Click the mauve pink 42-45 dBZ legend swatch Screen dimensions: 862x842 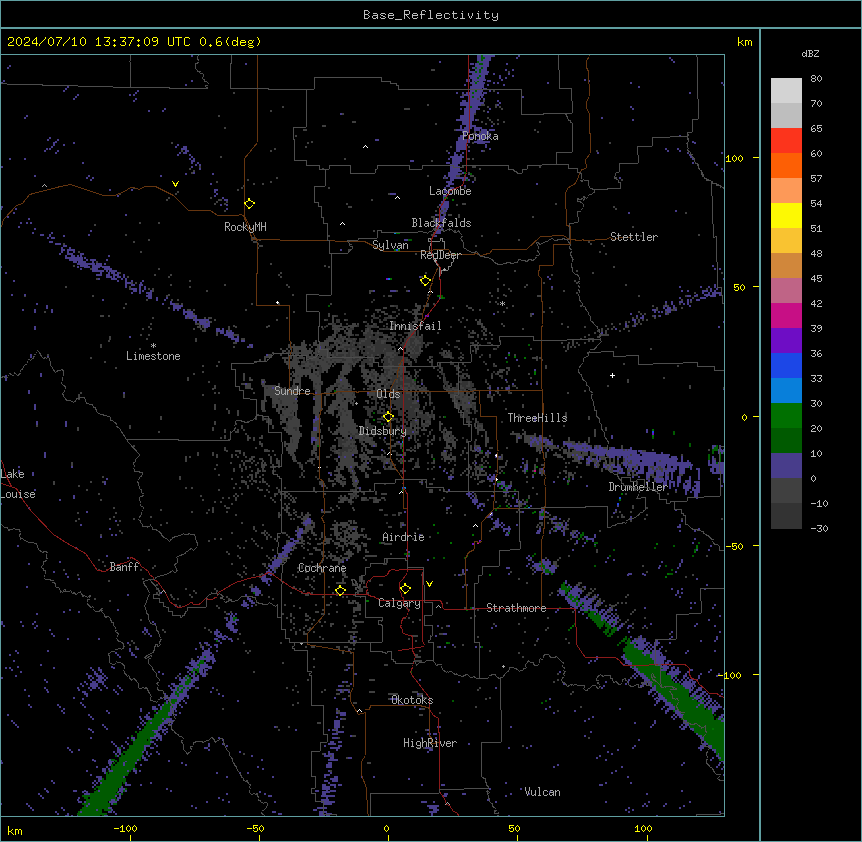[786, 291]
